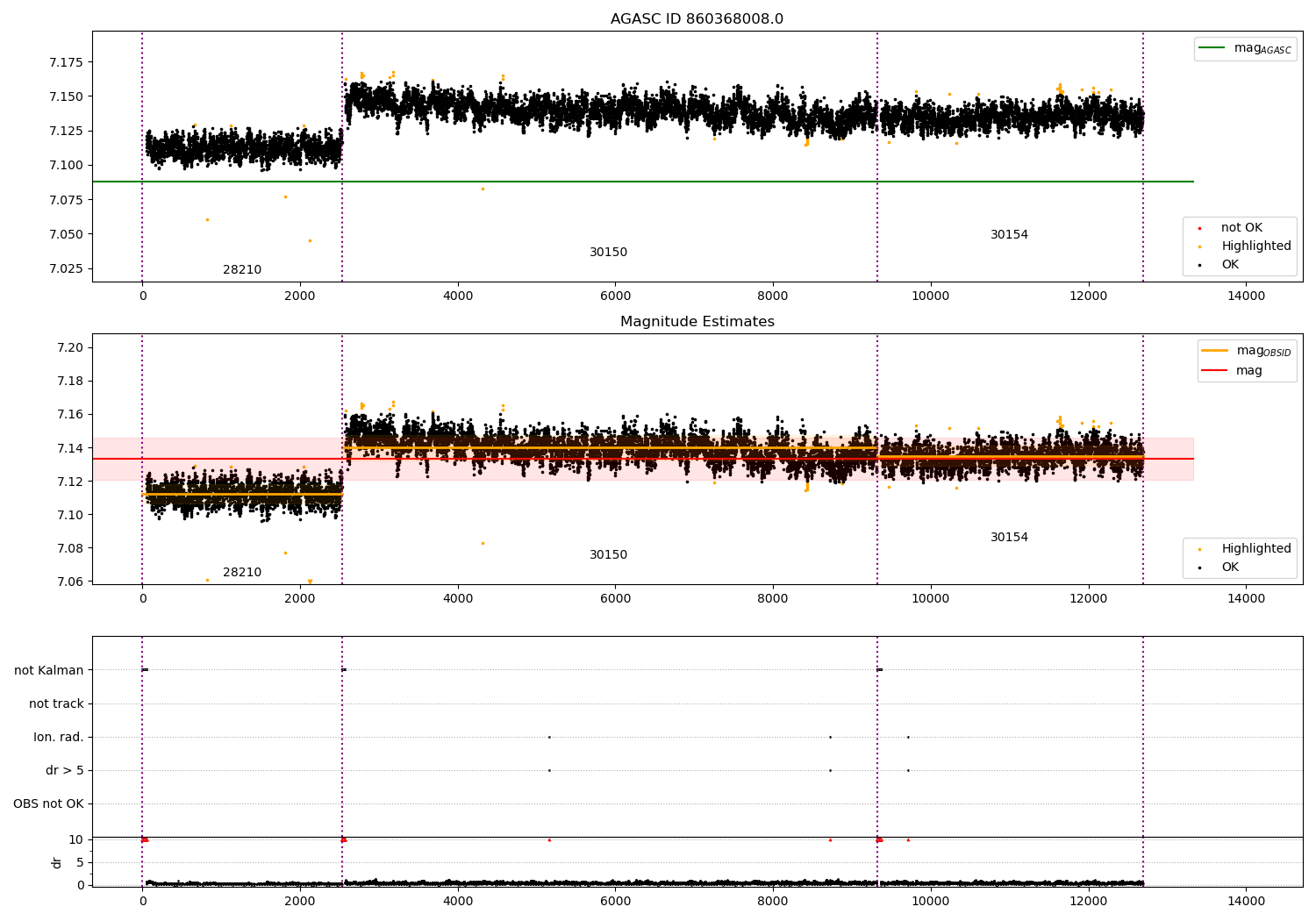Click the 'dr > 5' row label

coord(65,771)
